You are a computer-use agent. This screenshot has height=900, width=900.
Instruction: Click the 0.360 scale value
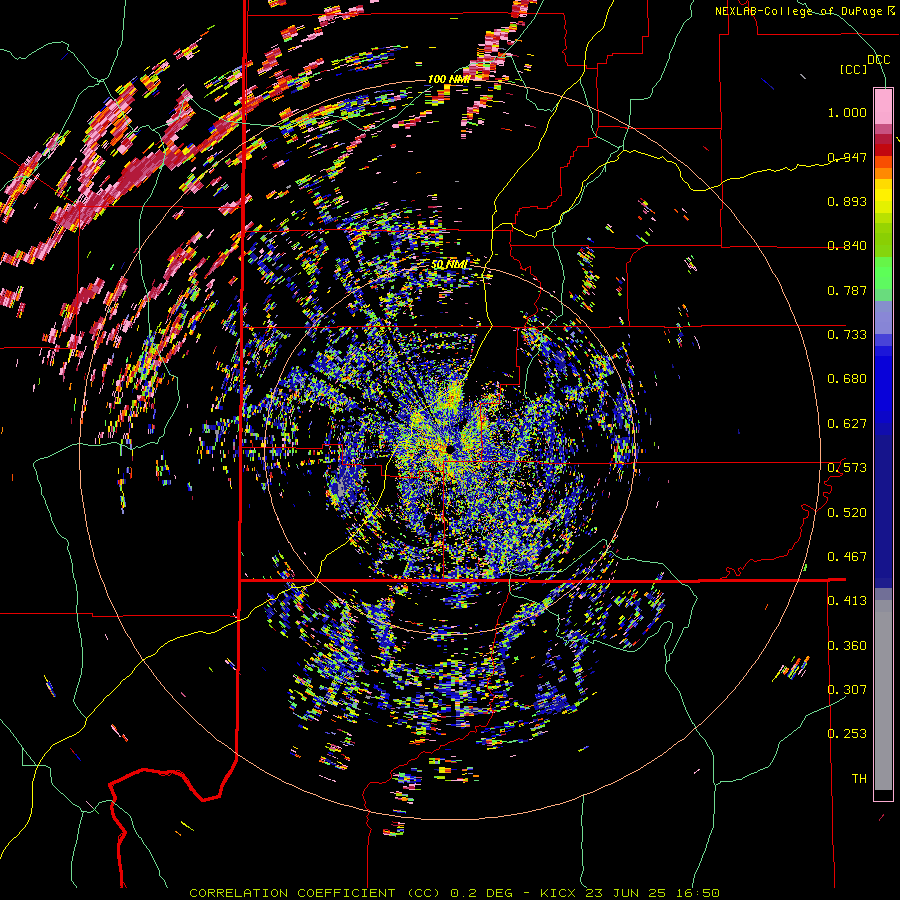click(847, 645)
